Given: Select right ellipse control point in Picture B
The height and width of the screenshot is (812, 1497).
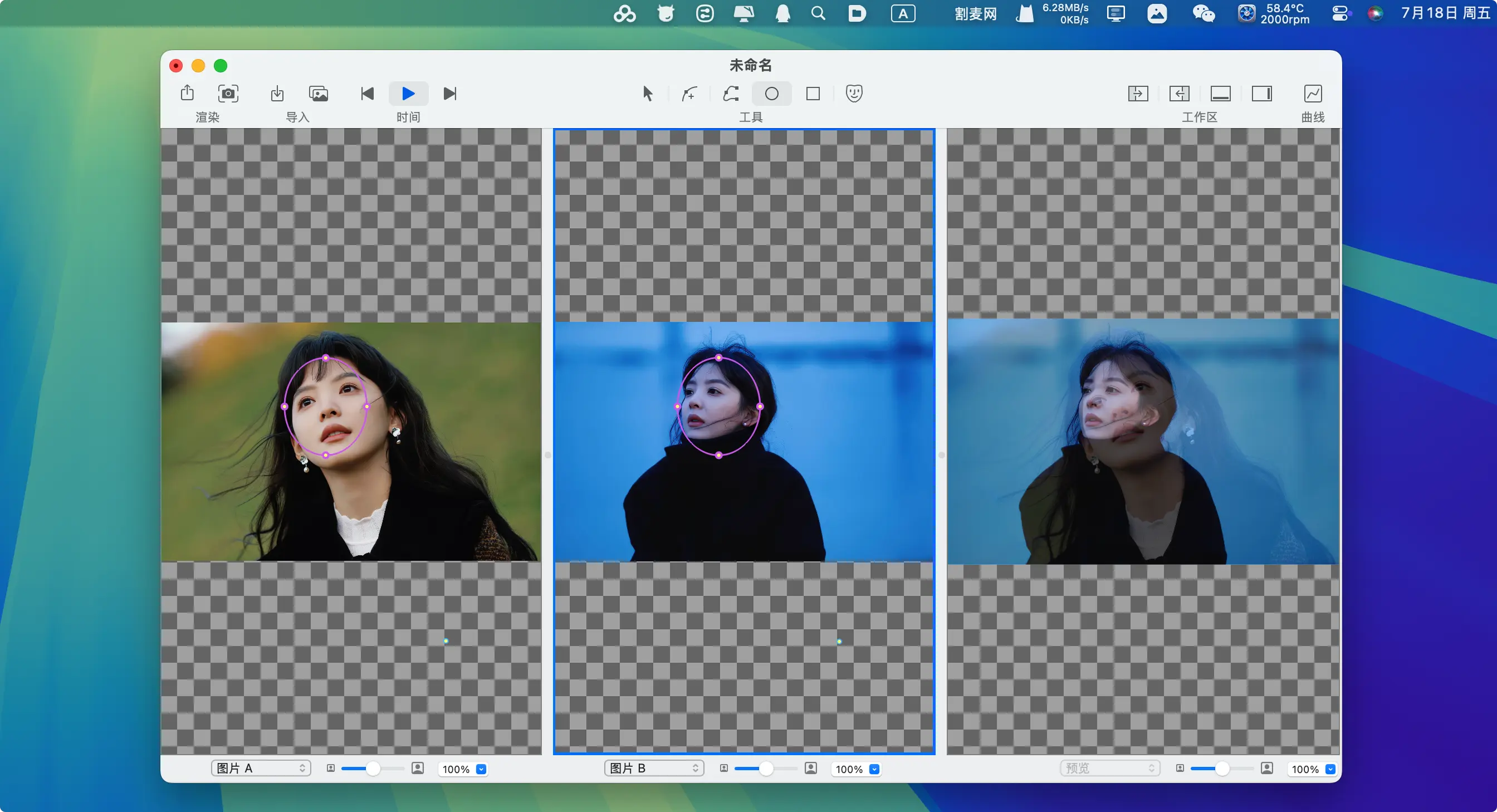Looking at the screenshot, I should pos(760,407).
